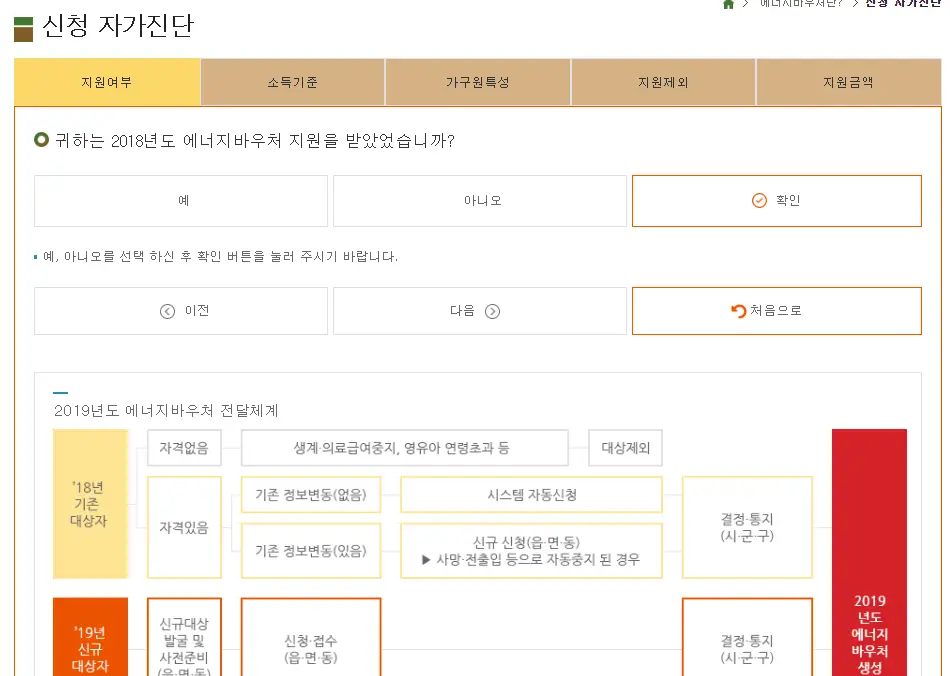Click the left arrow icon in 이전 button

[167, 311]
